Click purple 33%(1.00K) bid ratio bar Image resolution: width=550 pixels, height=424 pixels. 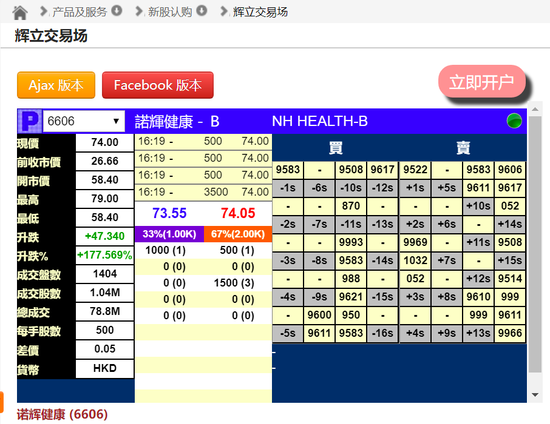(x=169, y=234)
